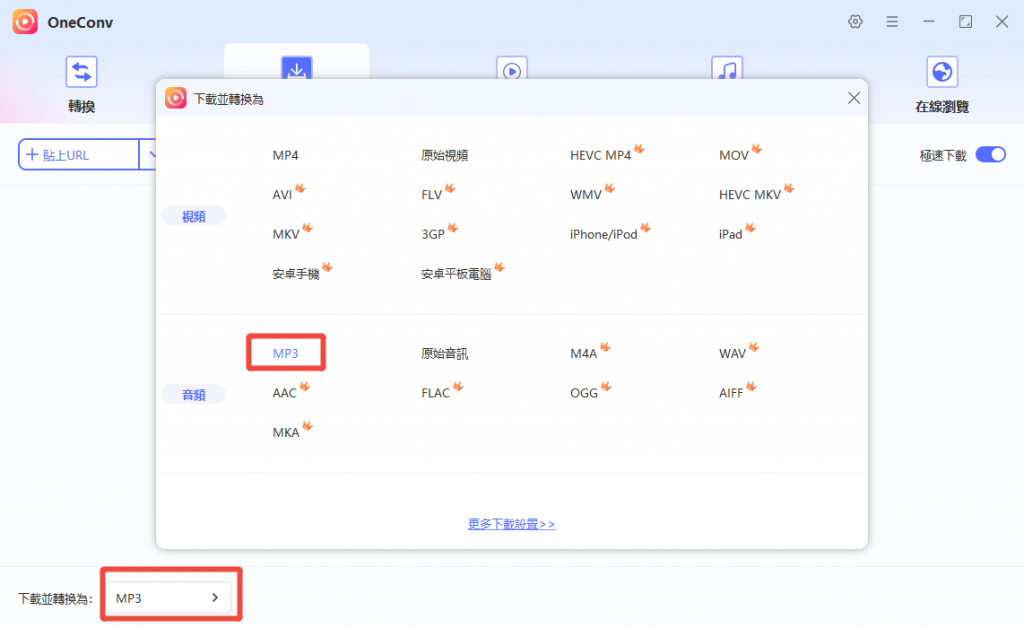Open settings gear in title bar
Screen dimensions: 1024x628
(855, 22)
